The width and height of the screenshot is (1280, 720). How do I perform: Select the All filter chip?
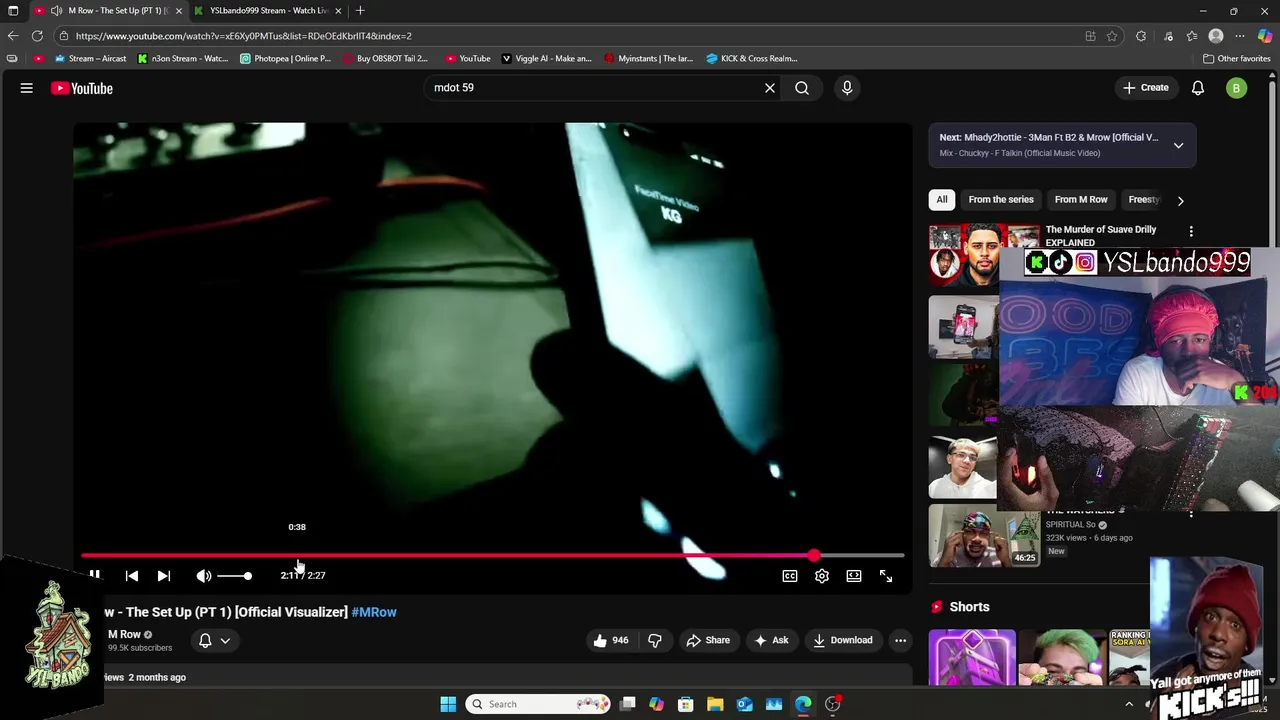942,199
